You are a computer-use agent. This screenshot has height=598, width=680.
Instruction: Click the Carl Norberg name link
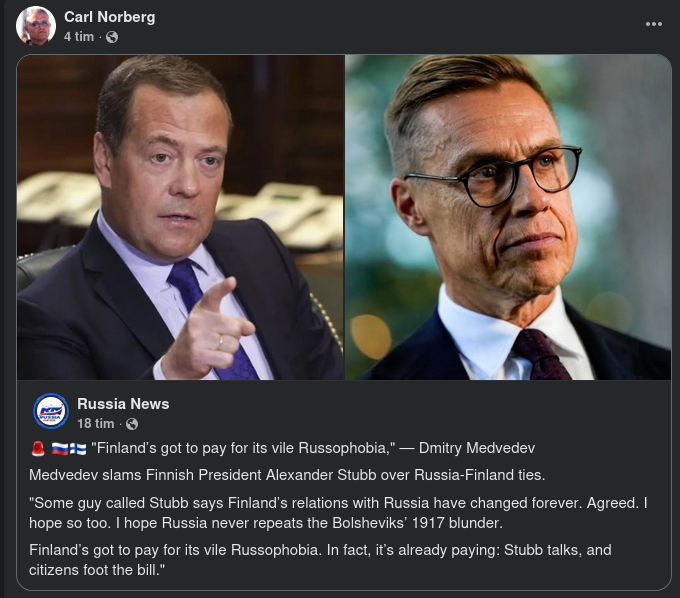(109, 17)
